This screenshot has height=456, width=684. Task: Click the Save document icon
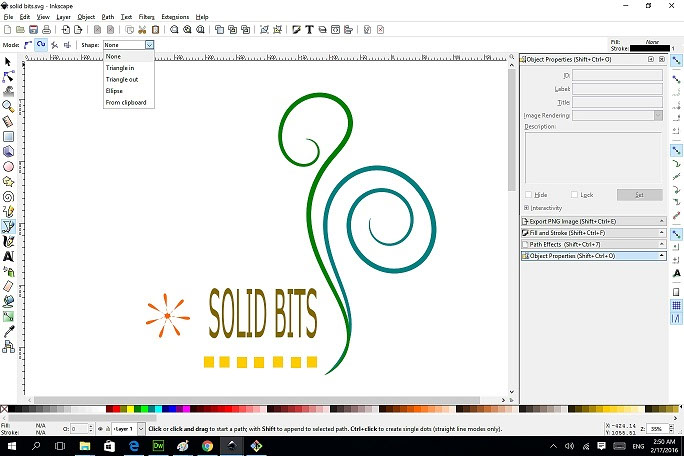[33, 30]
